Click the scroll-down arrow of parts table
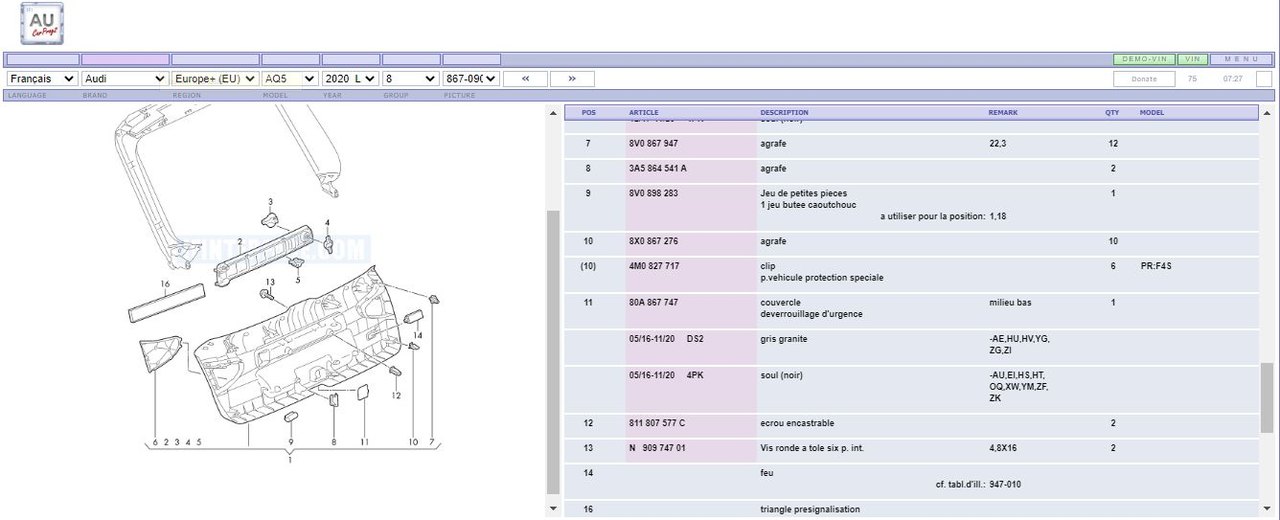Screen dimensions: 1280x520 pyautogui.click(x=1267, y=509)
